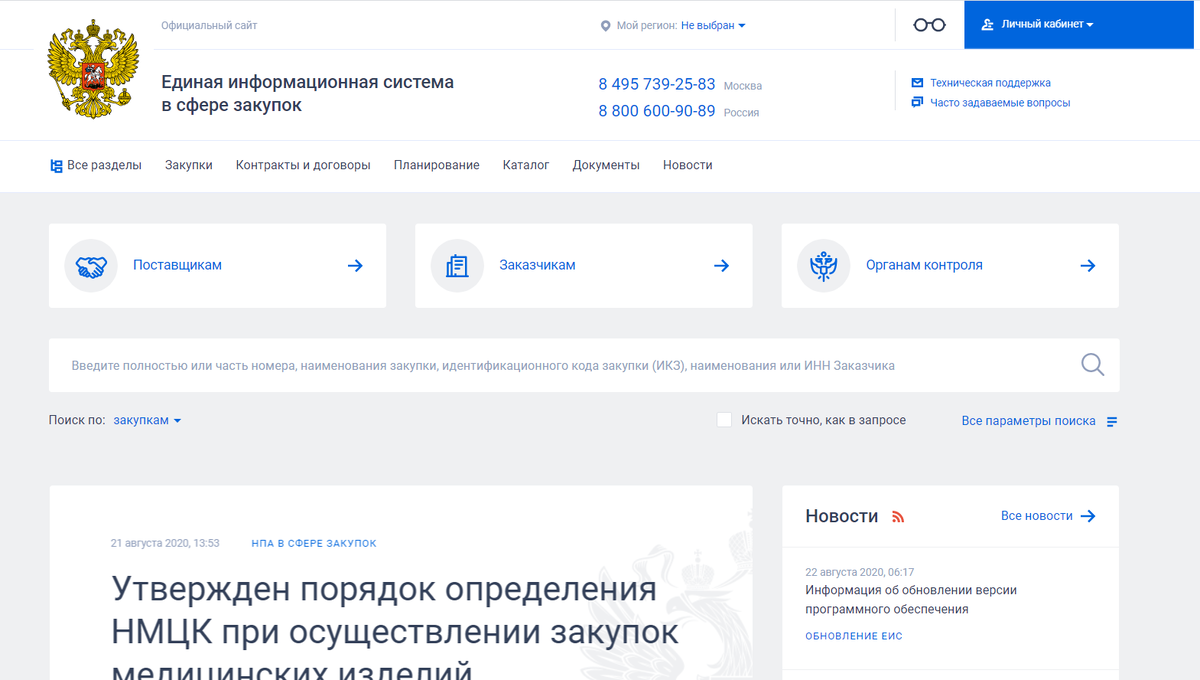Click site title Единая информационная система
The width and height of the screenshot is (1200, 680).
(308, 93)
